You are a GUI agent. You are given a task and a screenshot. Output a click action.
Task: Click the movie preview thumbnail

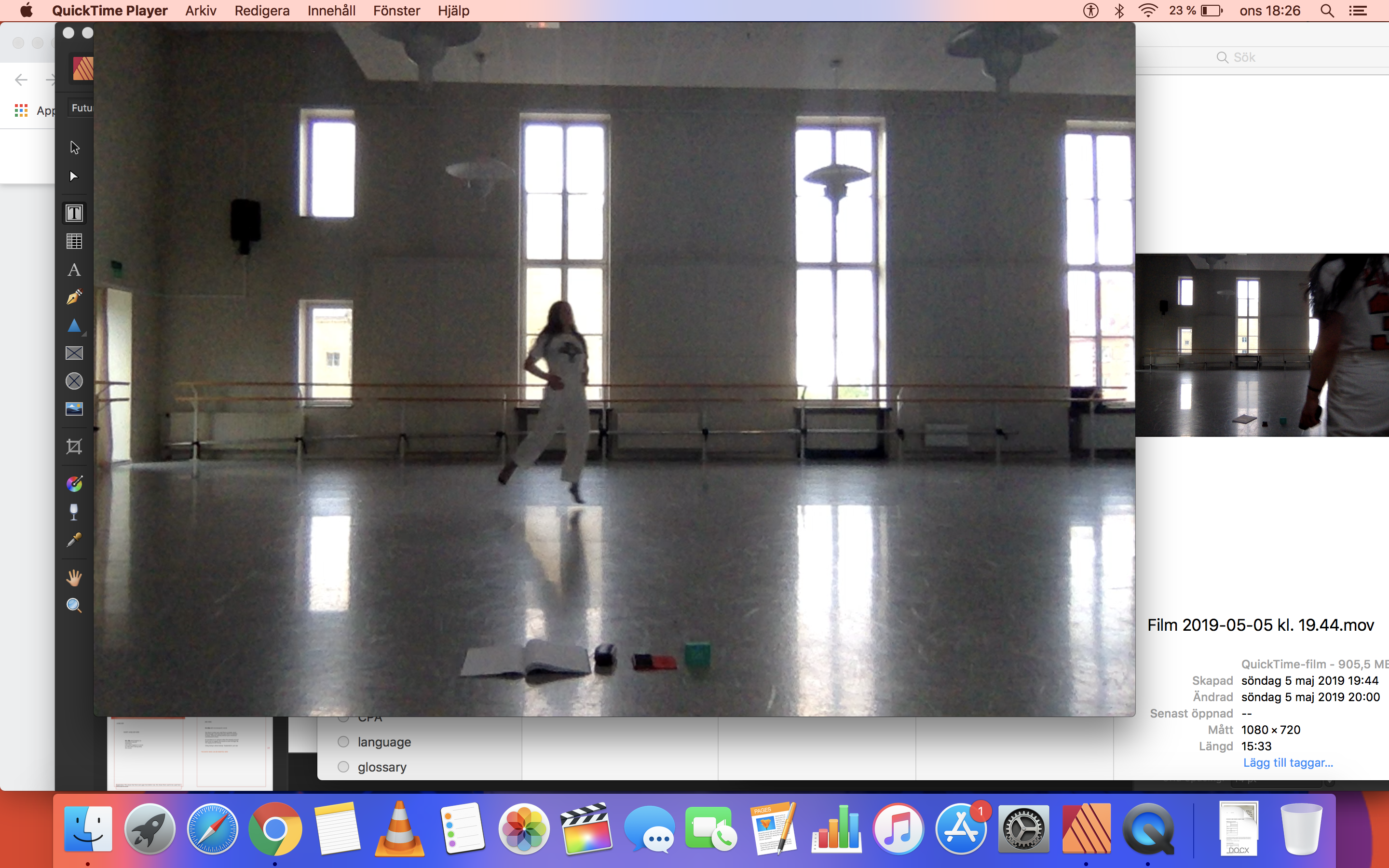click(x=1262, y=345)
